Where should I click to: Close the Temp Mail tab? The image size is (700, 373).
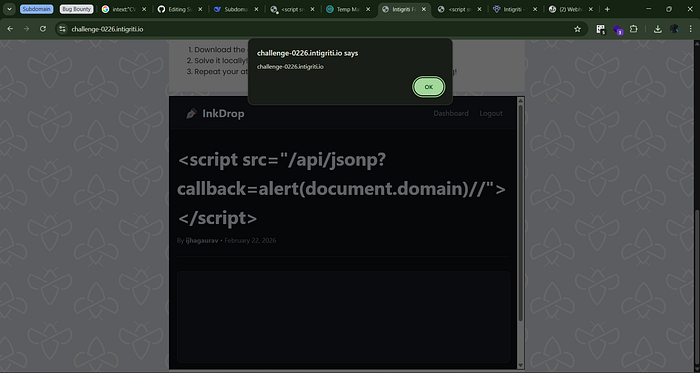pos(368,9)
